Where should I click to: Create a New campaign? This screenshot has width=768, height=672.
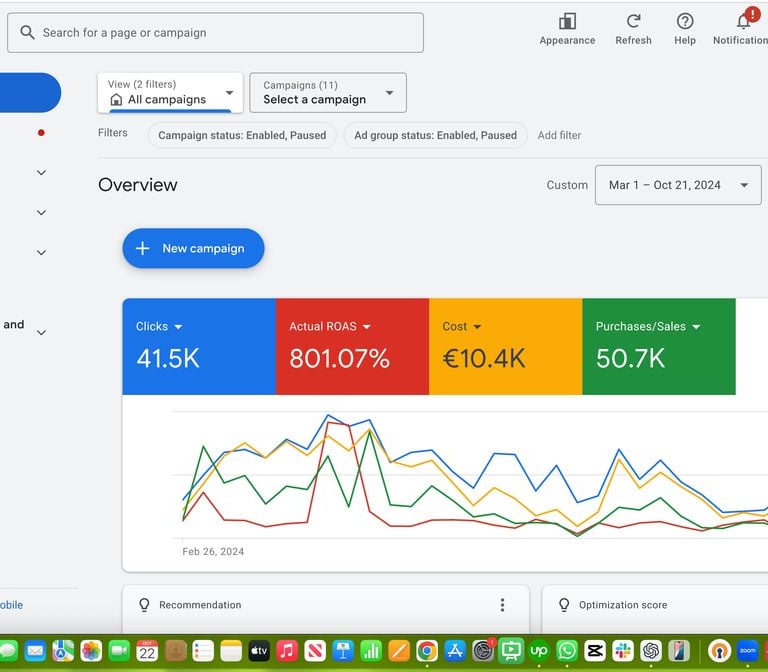click(x=193, y=248)
